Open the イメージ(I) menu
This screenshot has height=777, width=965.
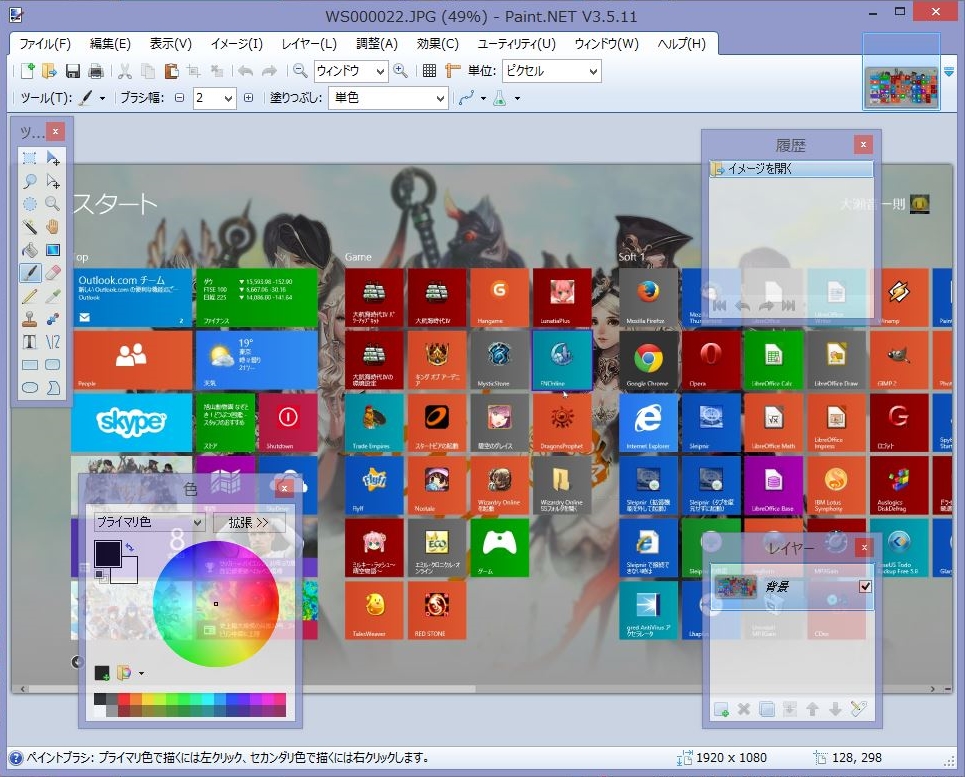coord(236,44)
